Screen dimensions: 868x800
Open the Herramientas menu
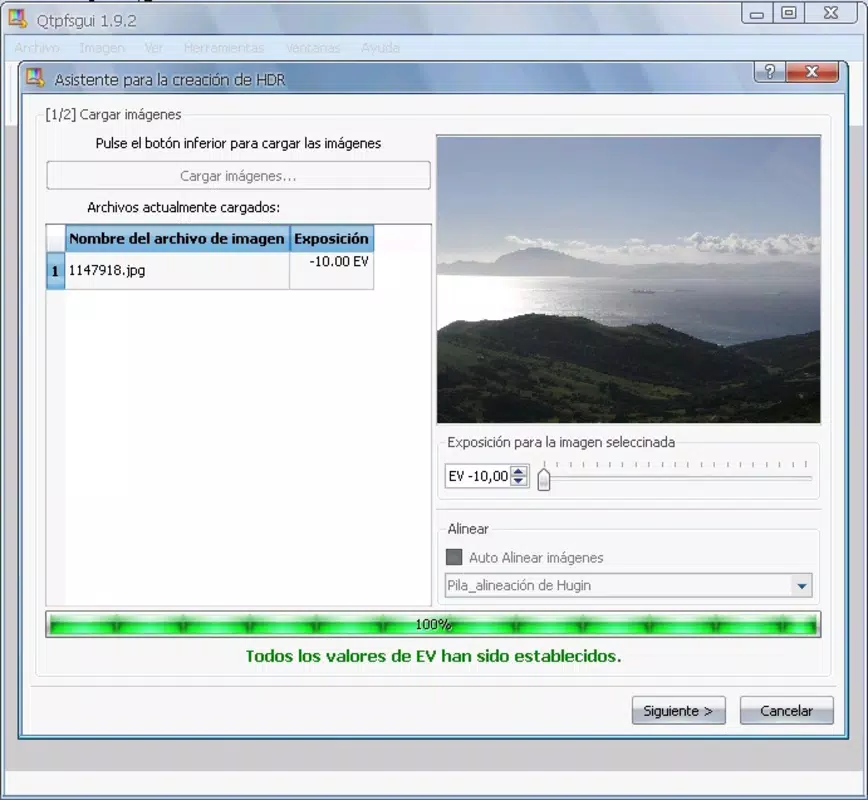[224, 48]
